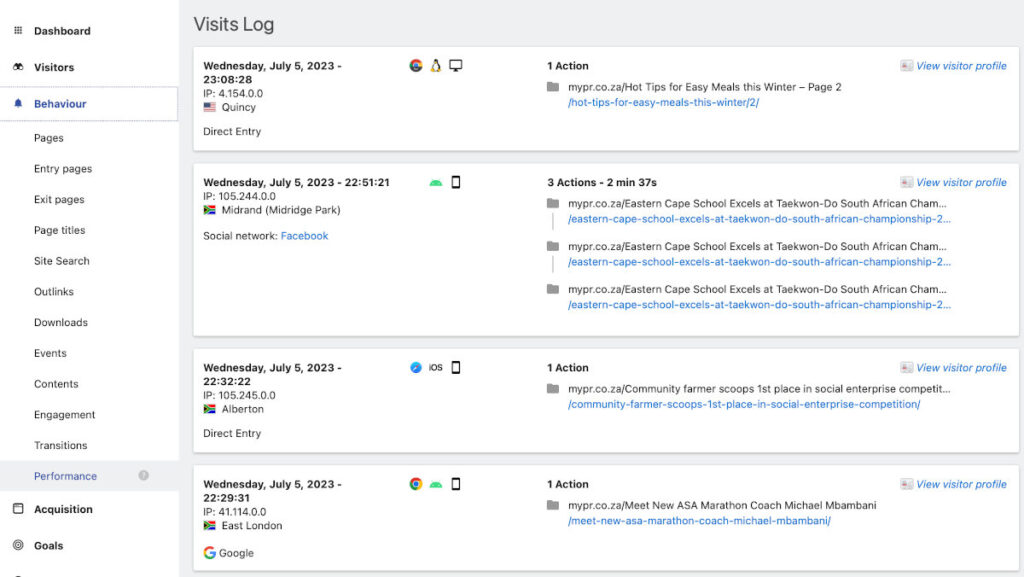
Task: Click smartphone icon in Midrand visit
Action: pyautogui.click(x=456, y=182)
